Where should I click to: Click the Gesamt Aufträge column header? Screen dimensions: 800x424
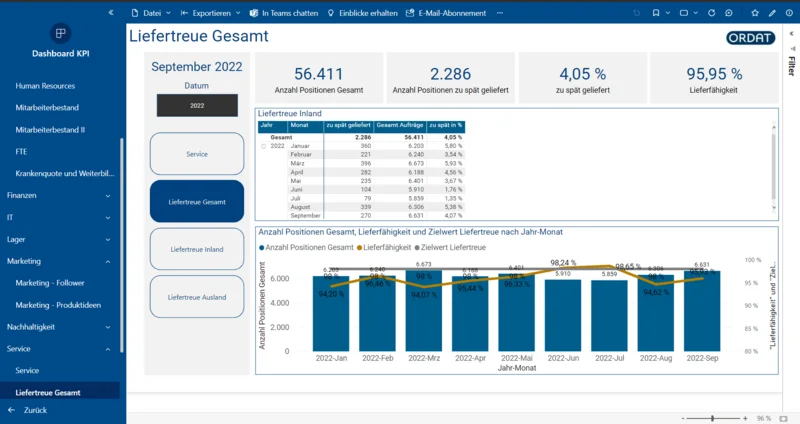pos(400,125)
